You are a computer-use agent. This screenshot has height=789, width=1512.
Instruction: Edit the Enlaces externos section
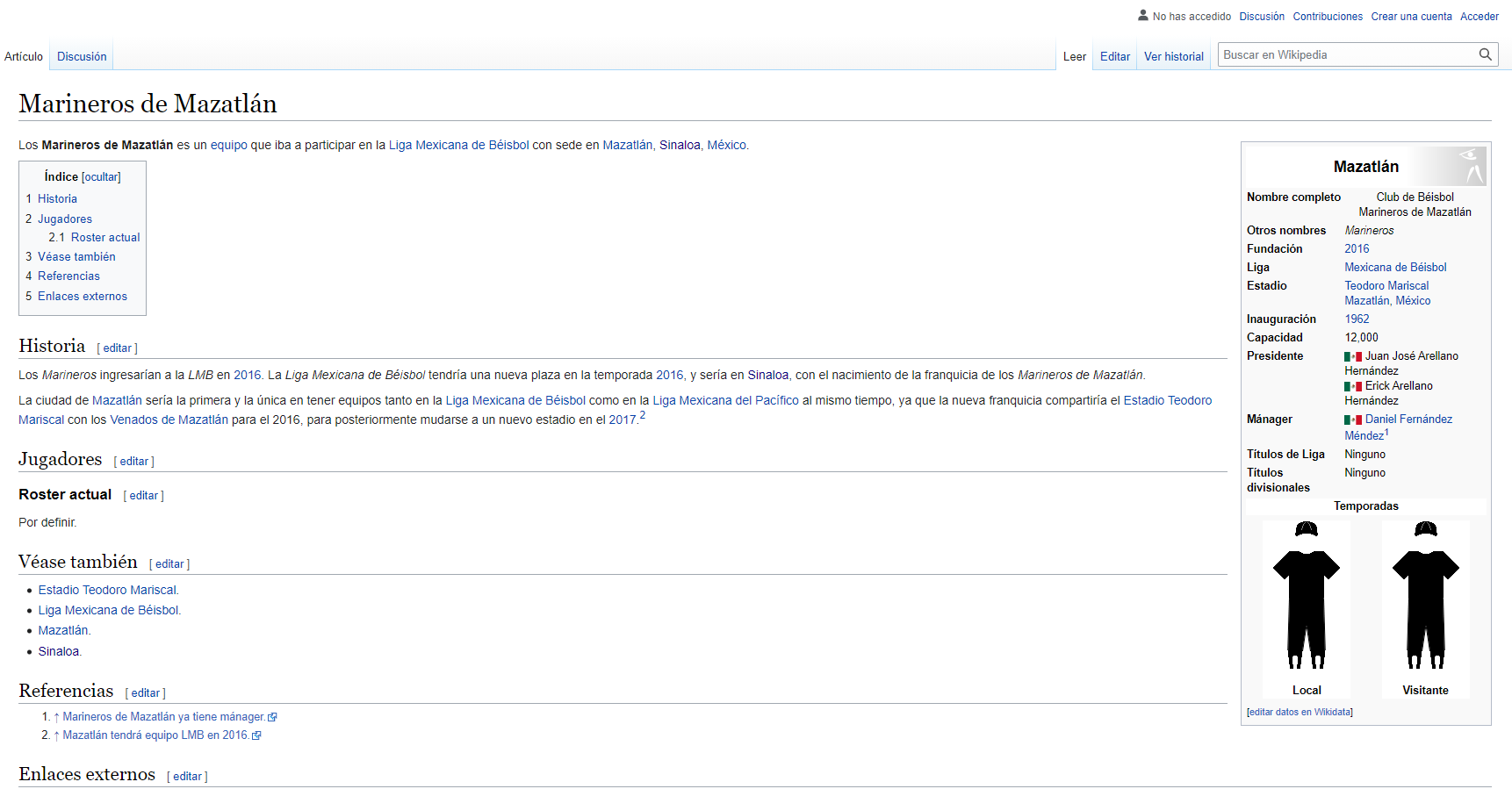(x=187, y=777)
